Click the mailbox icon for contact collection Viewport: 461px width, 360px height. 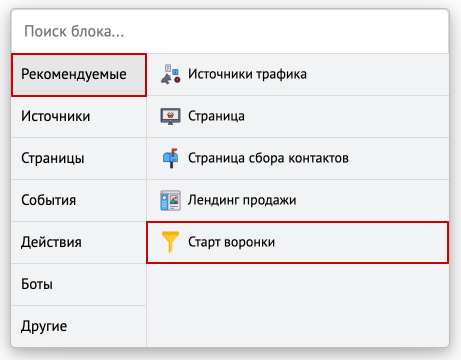pyautogui.click(x=171, y=158)
